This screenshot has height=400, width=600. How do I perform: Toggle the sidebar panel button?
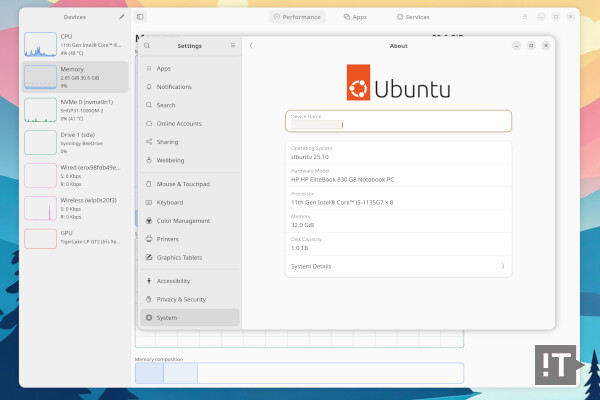[x=140, y=17]
